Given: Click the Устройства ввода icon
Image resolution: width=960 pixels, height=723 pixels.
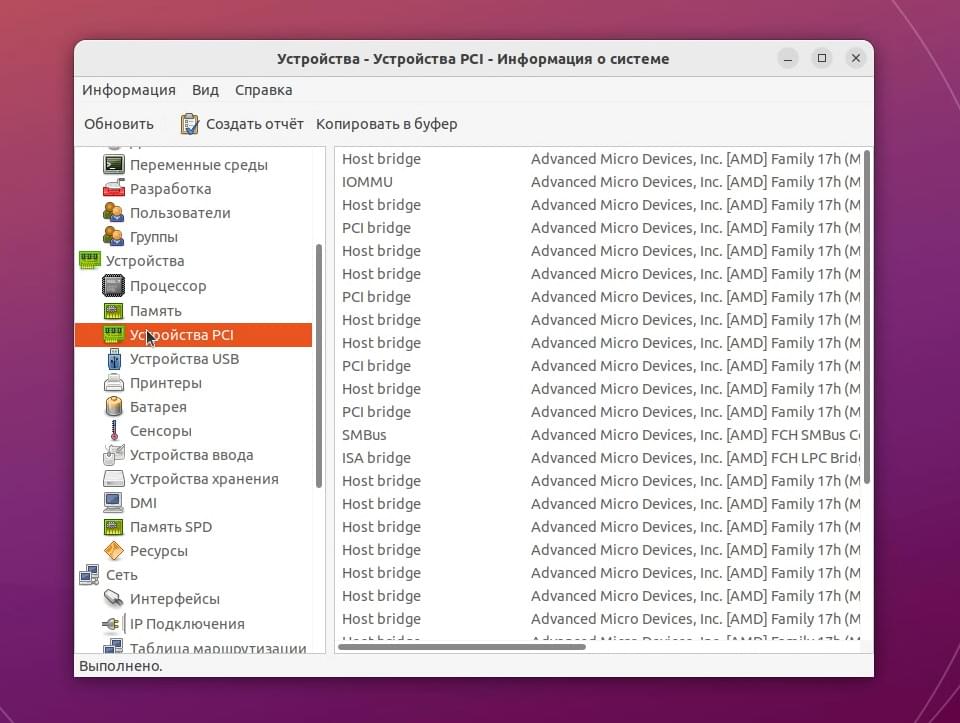Looking at the screenshot, I should (114, 455).
